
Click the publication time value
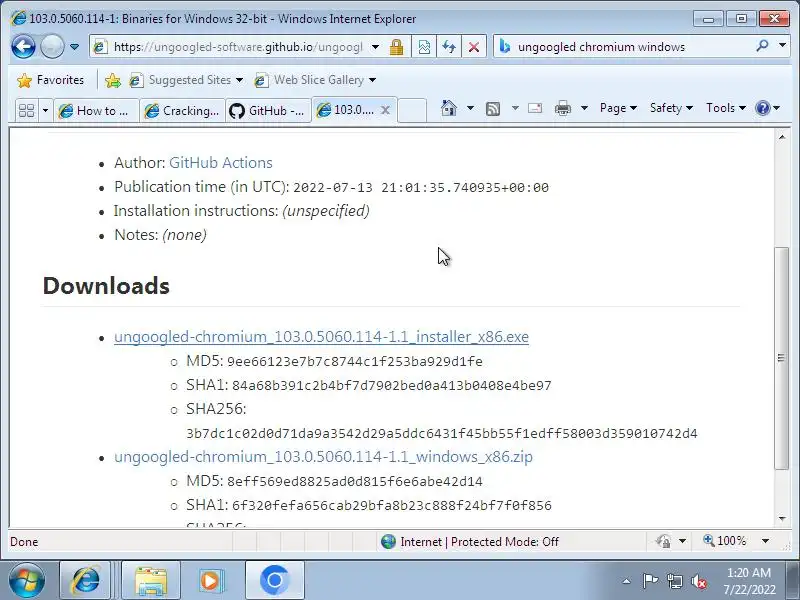[x=421, y=188]
